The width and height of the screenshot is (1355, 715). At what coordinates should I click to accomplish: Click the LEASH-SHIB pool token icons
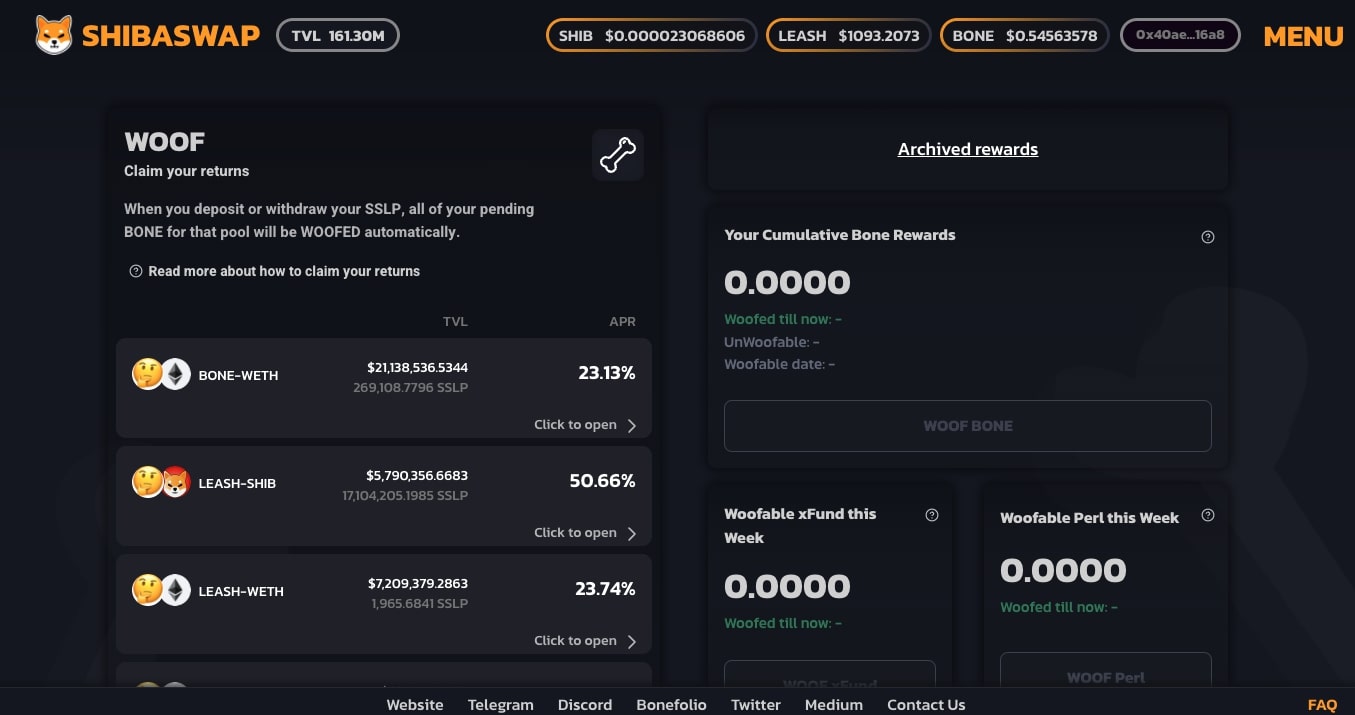(161, 483)
